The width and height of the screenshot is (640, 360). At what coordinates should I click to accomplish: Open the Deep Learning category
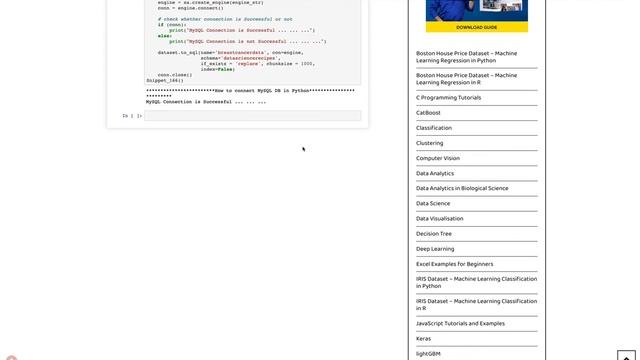pyautogui.click(x=435, y=249)
